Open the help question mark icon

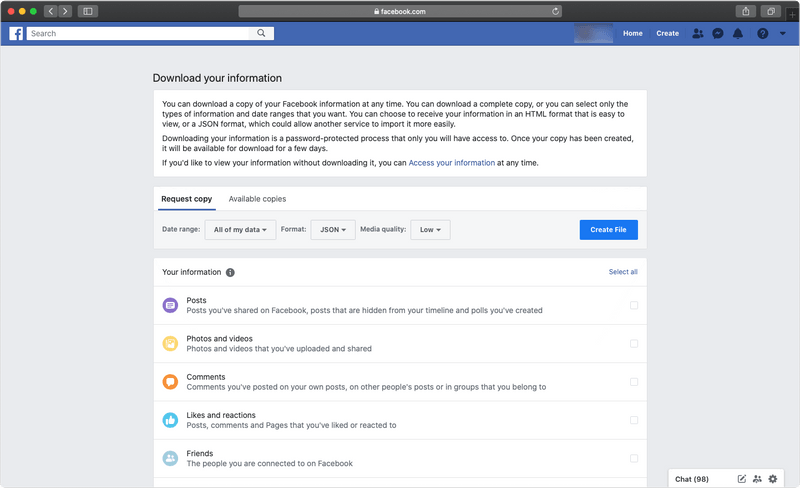tap(763, 34)
